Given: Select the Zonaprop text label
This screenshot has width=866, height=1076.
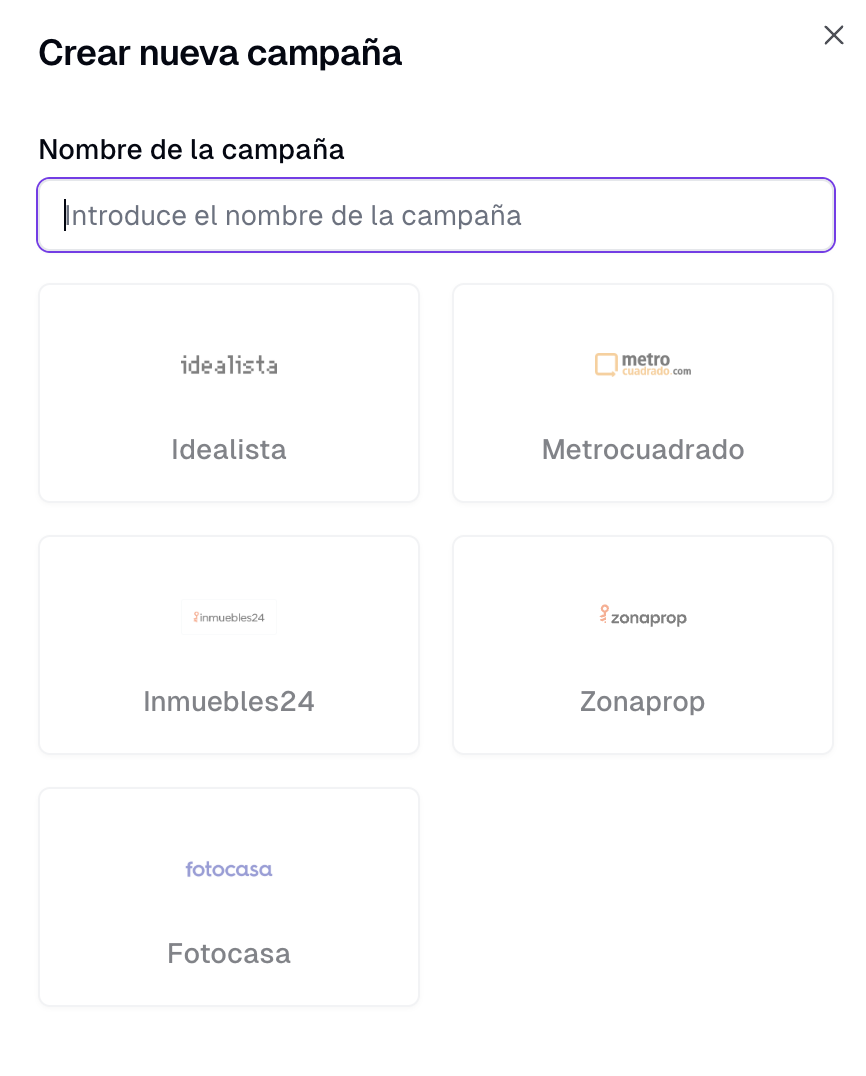Looking at the screenshot, I should (x=643, y=701).
